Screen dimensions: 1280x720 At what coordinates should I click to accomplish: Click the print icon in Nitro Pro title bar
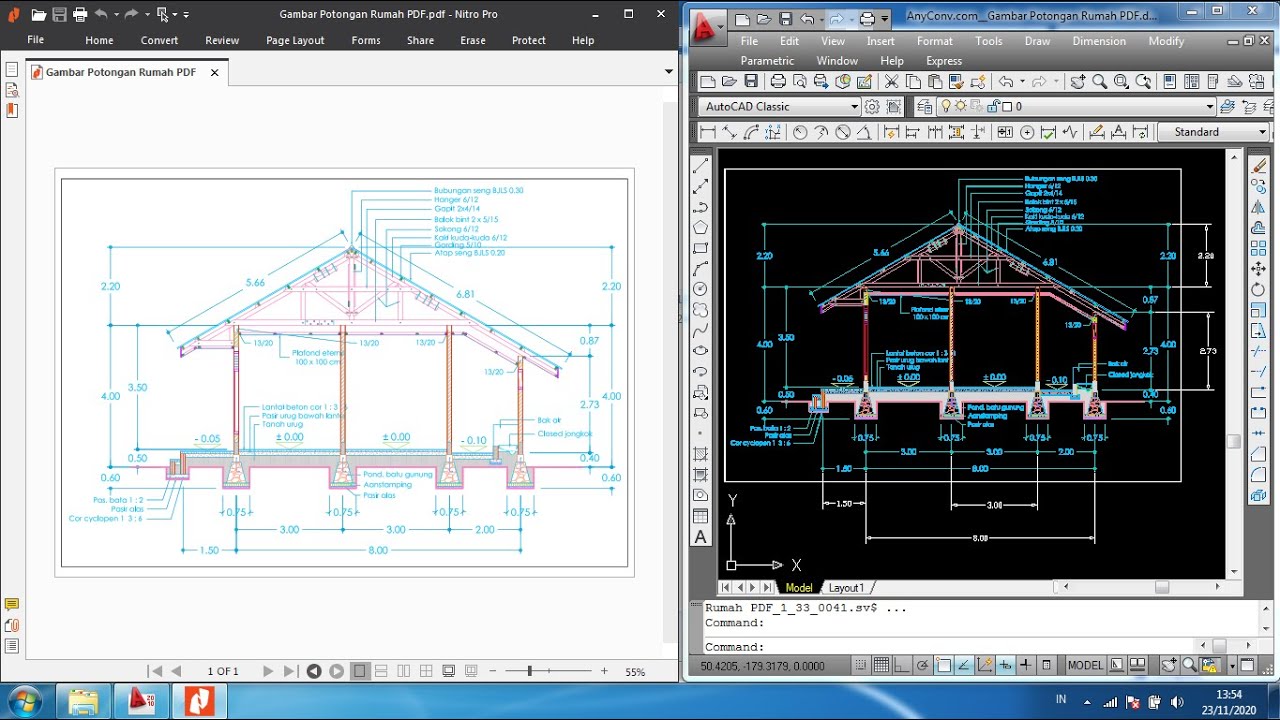tap(79, 14)
